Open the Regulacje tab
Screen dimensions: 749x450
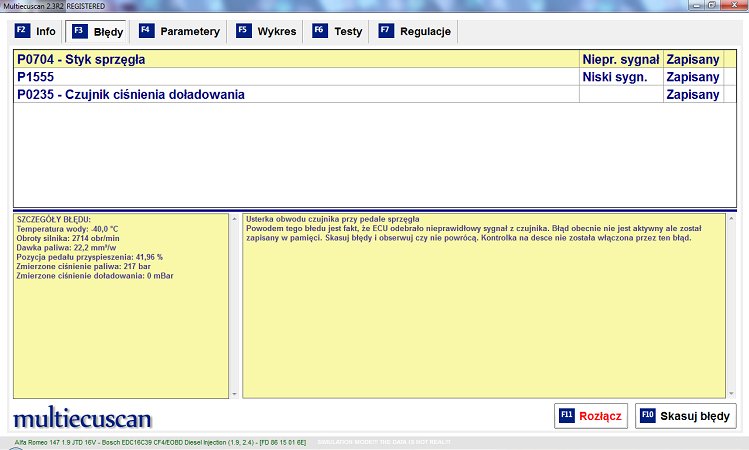tap(425, 32)
